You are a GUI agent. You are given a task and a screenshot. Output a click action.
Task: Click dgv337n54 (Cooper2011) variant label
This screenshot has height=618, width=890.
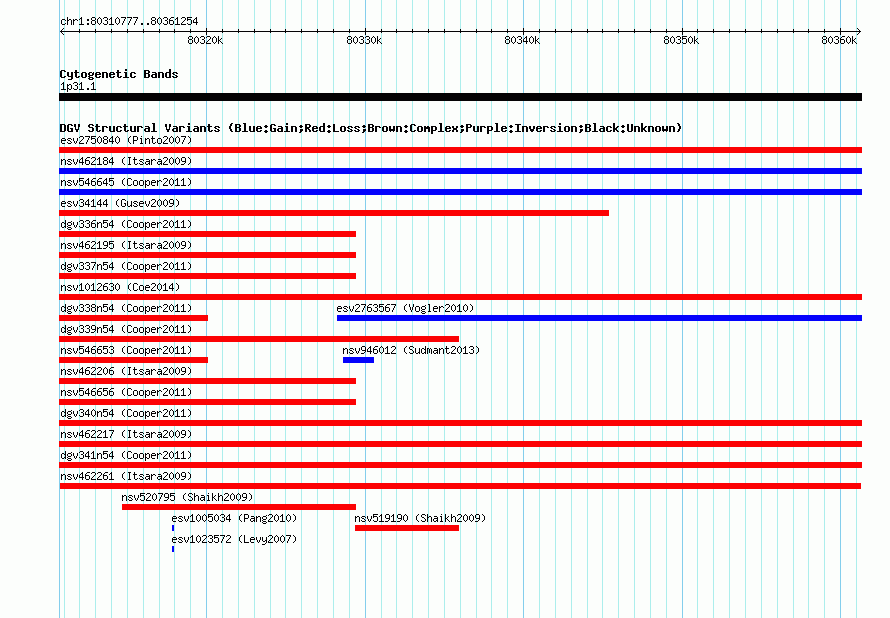126,266
